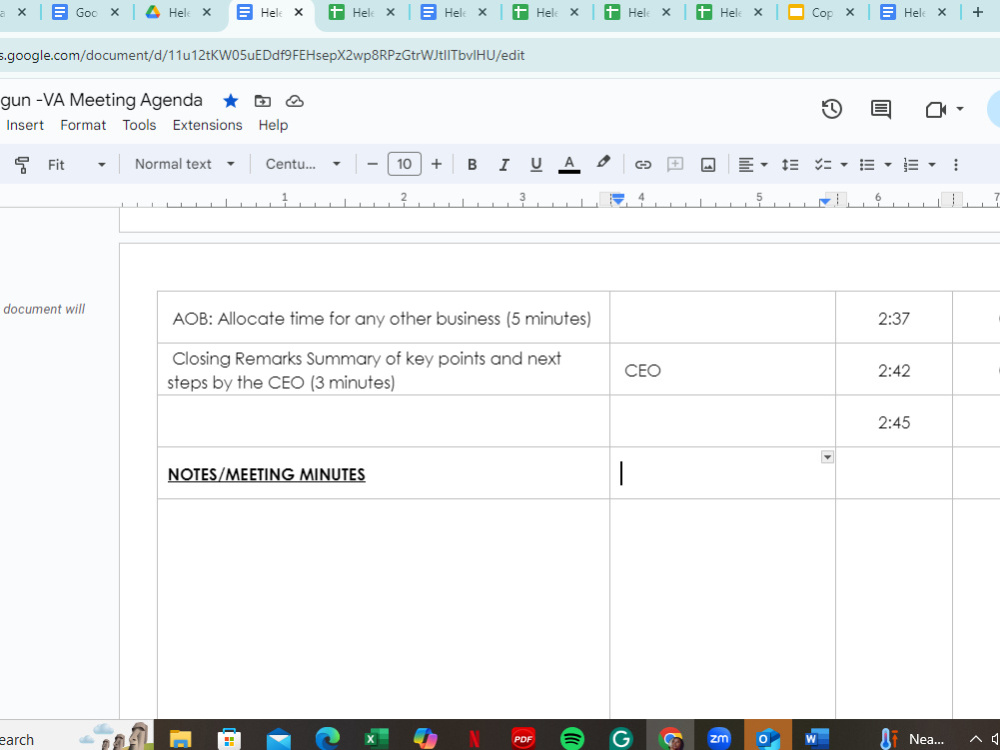The height and width of the screenshot is (750, 1000).
Task: Click the left indent ruler marker
Action: (617, 200)
